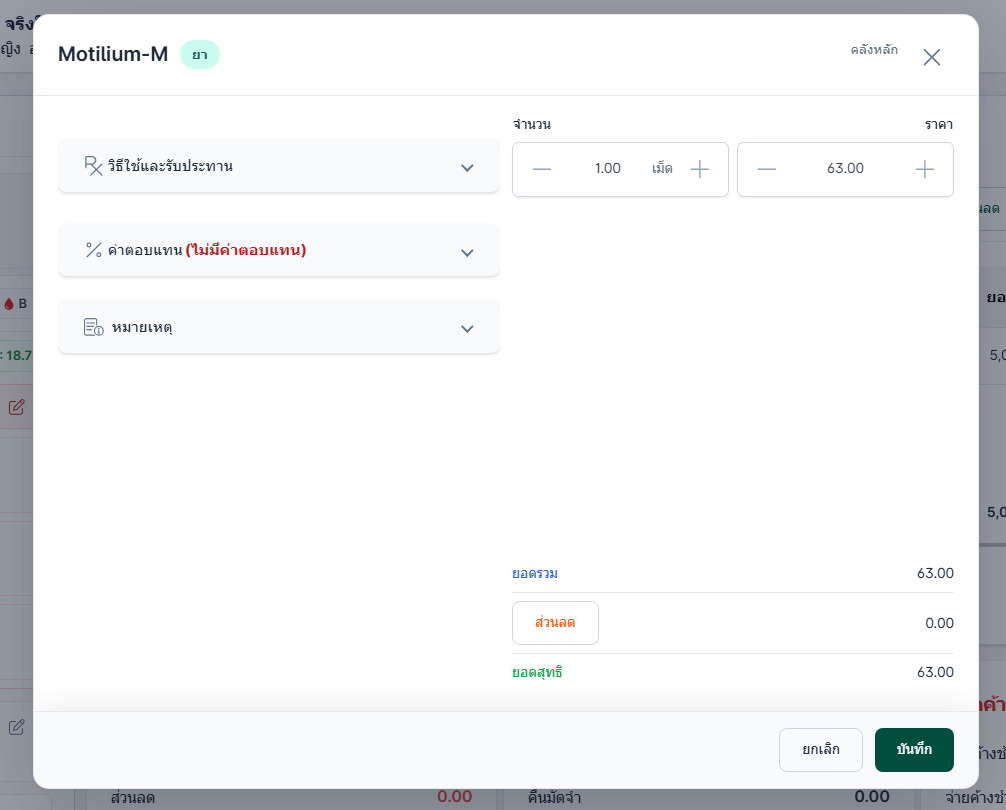Click ยกเลิก to cancel
Screen dimensions: 1006x810
(821, 750)
